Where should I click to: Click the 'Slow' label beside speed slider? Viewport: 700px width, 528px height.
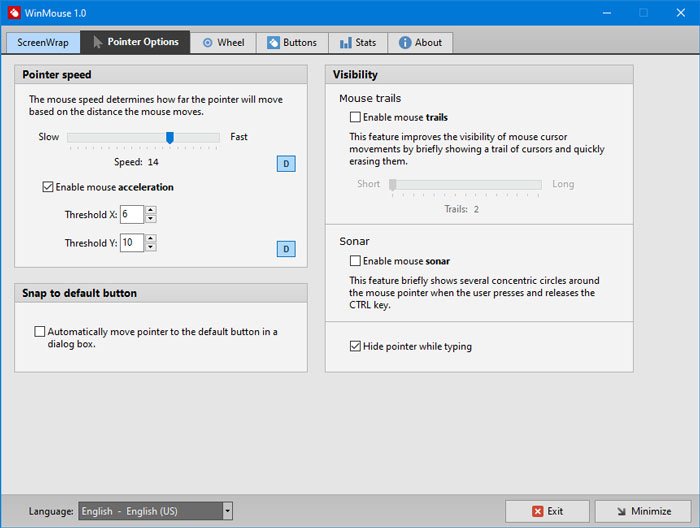point(49,137)
